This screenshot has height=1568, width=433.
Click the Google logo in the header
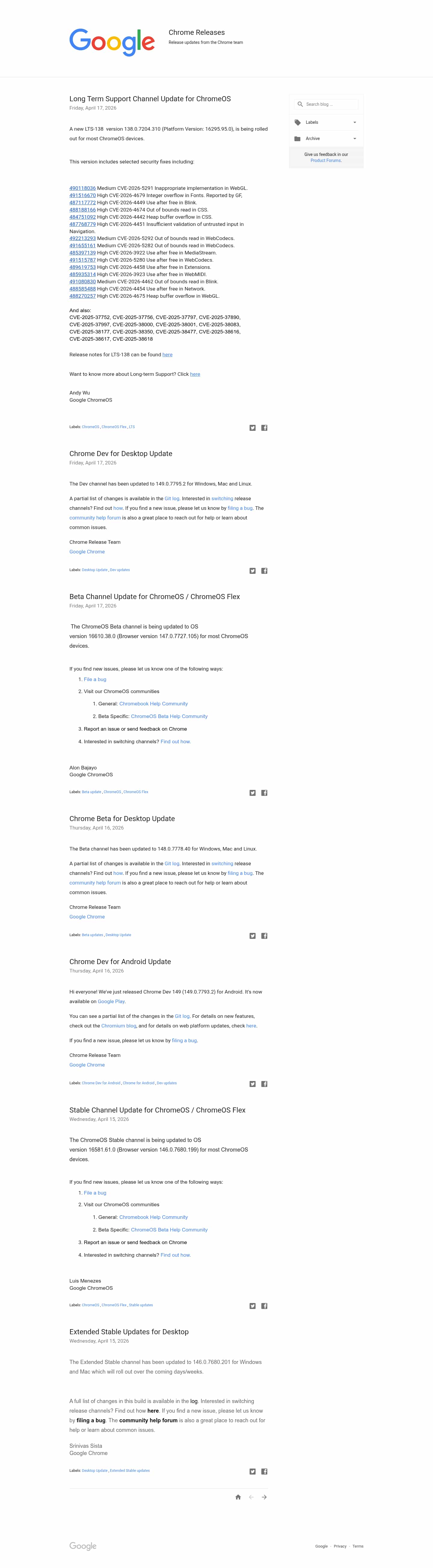coord(112,42)
